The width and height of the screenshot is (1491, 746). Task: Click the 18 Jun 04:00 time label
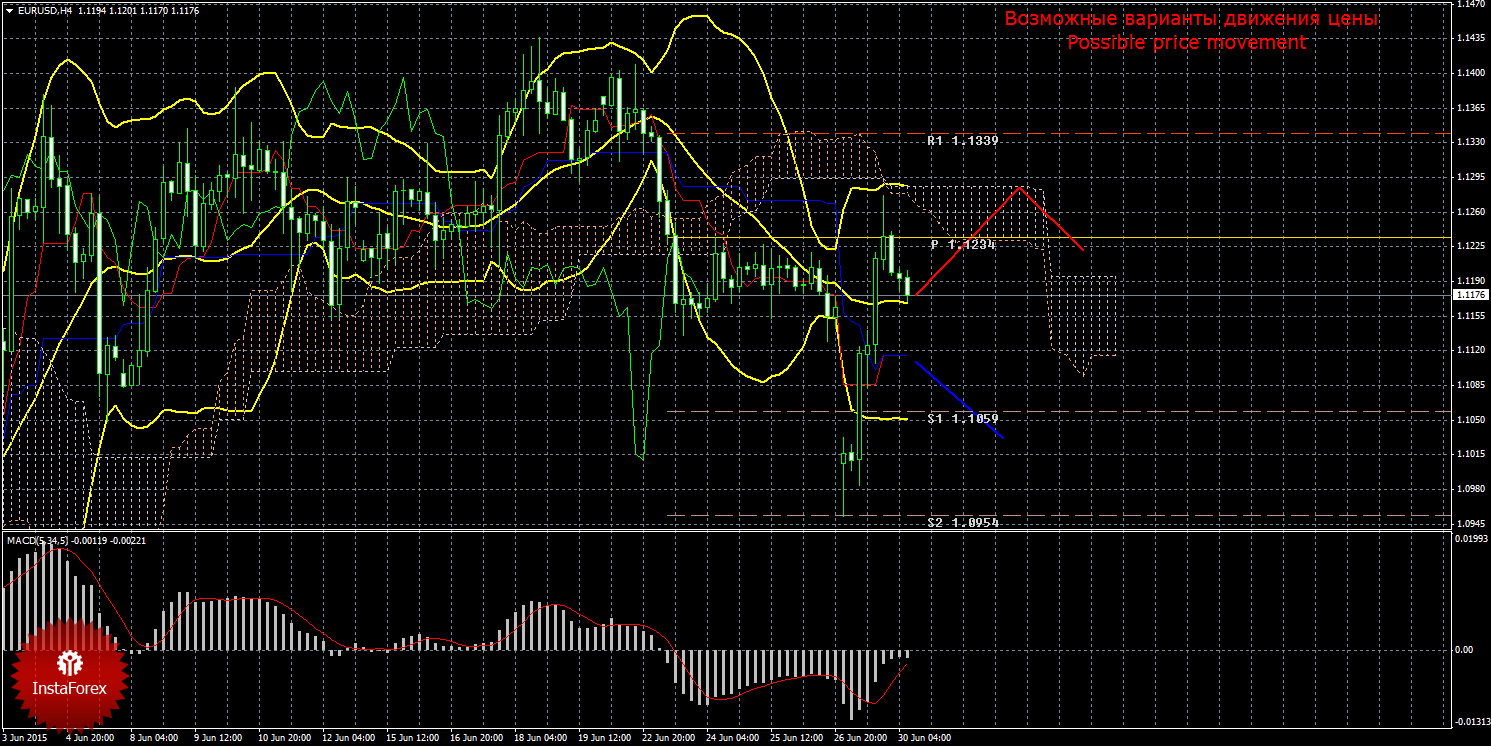[x=540, y=738]
